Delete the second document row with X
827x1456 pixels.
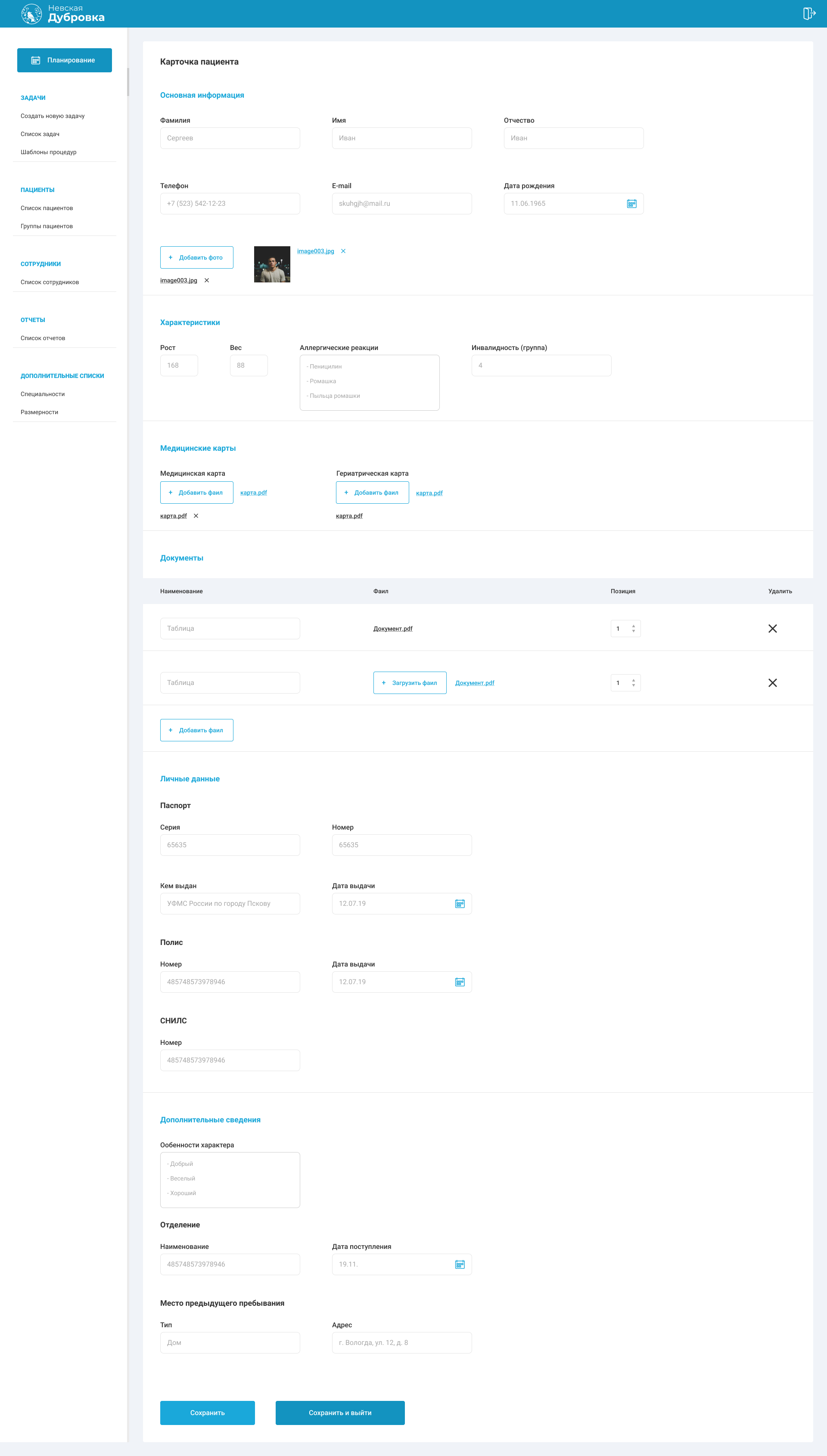tap(772, 683)
